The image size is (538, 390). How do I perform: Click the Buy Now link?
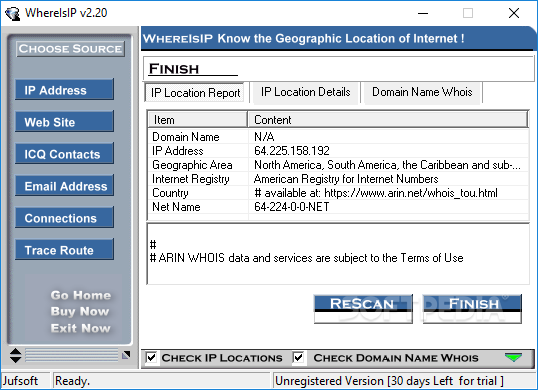pyautogui.click(x=80, y=311)
